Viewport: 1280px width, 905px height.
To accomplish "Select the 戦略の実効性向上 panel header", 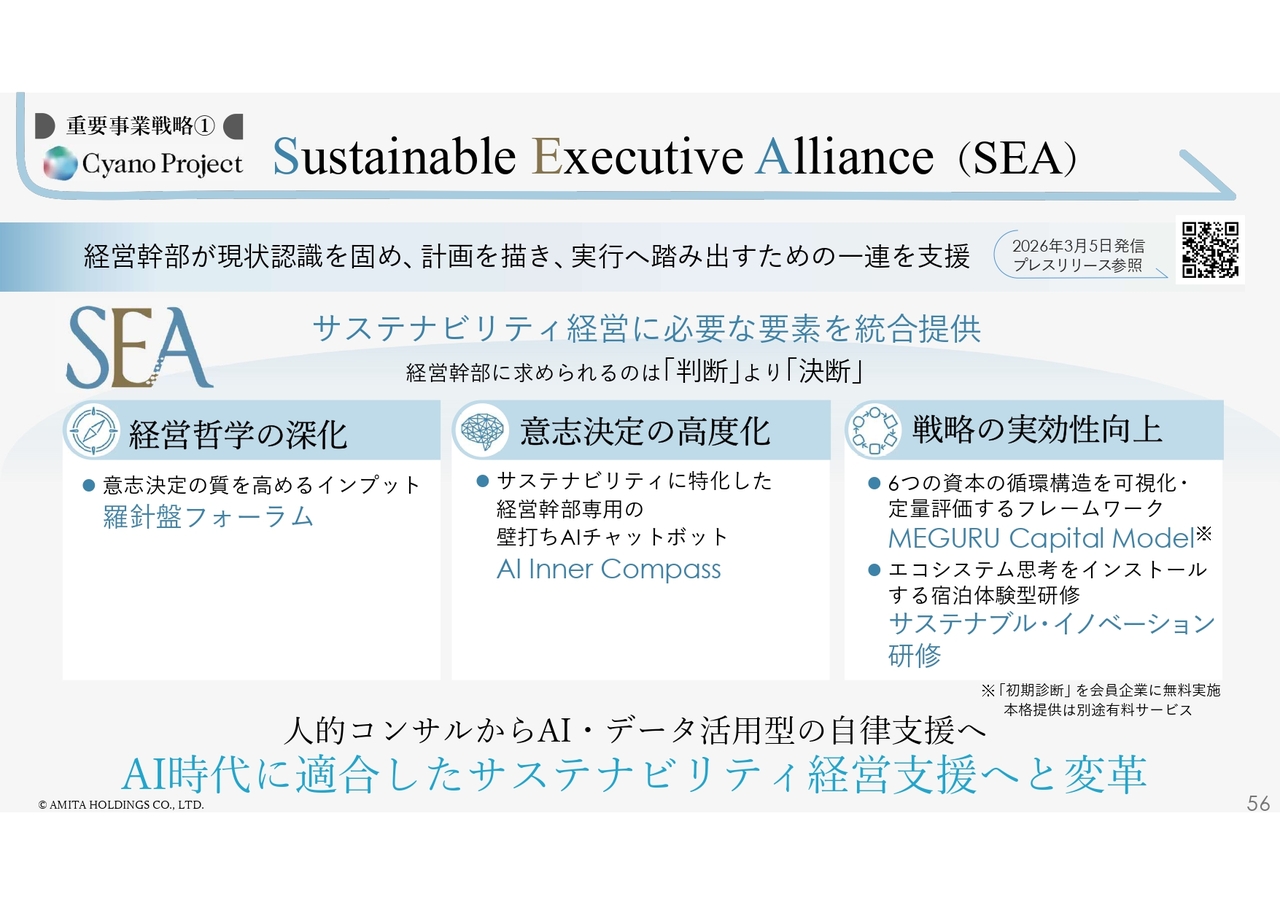I will pyautogui.click(x=1037, y=430).
